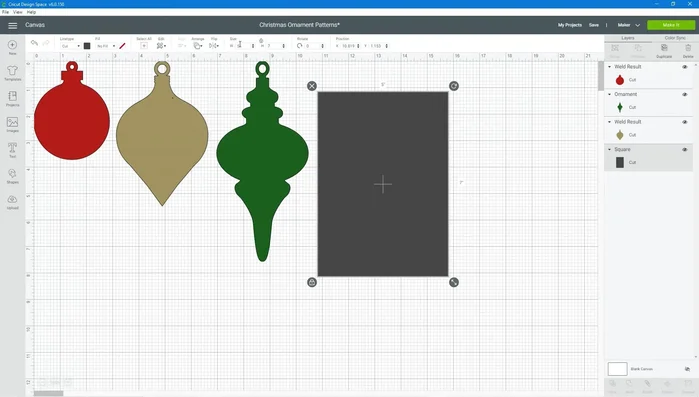Screen dimensions: 699x397
Task: Hide the Ornament layer
Action: [x=685, y=94]
